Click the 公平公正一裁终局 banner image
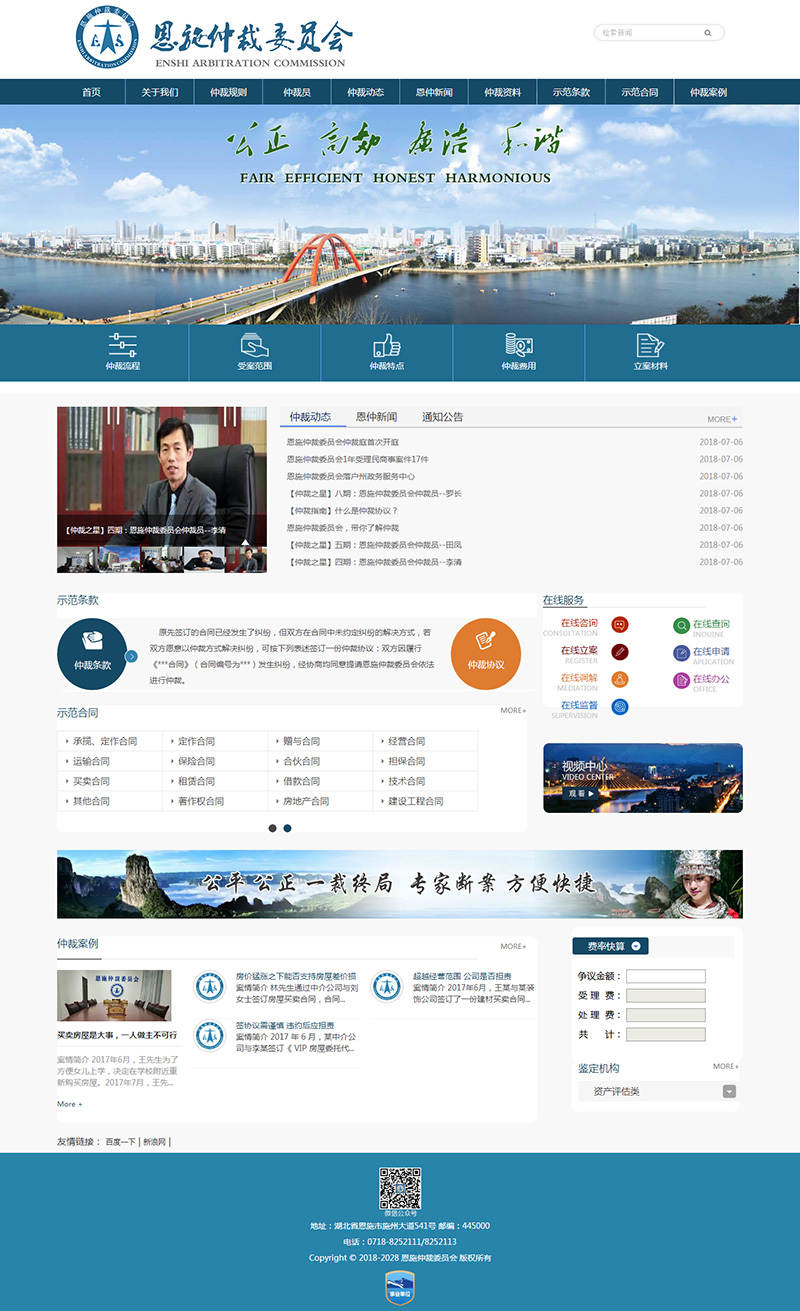The image size is (800, 1311). coord(400,884)
